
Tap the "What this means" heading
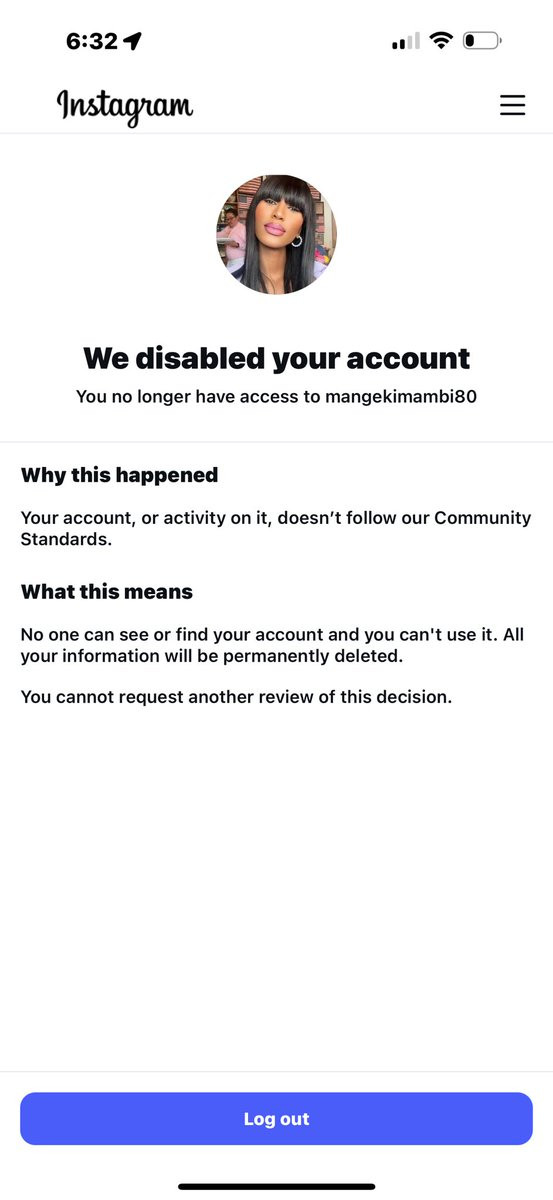pos(107,591)
